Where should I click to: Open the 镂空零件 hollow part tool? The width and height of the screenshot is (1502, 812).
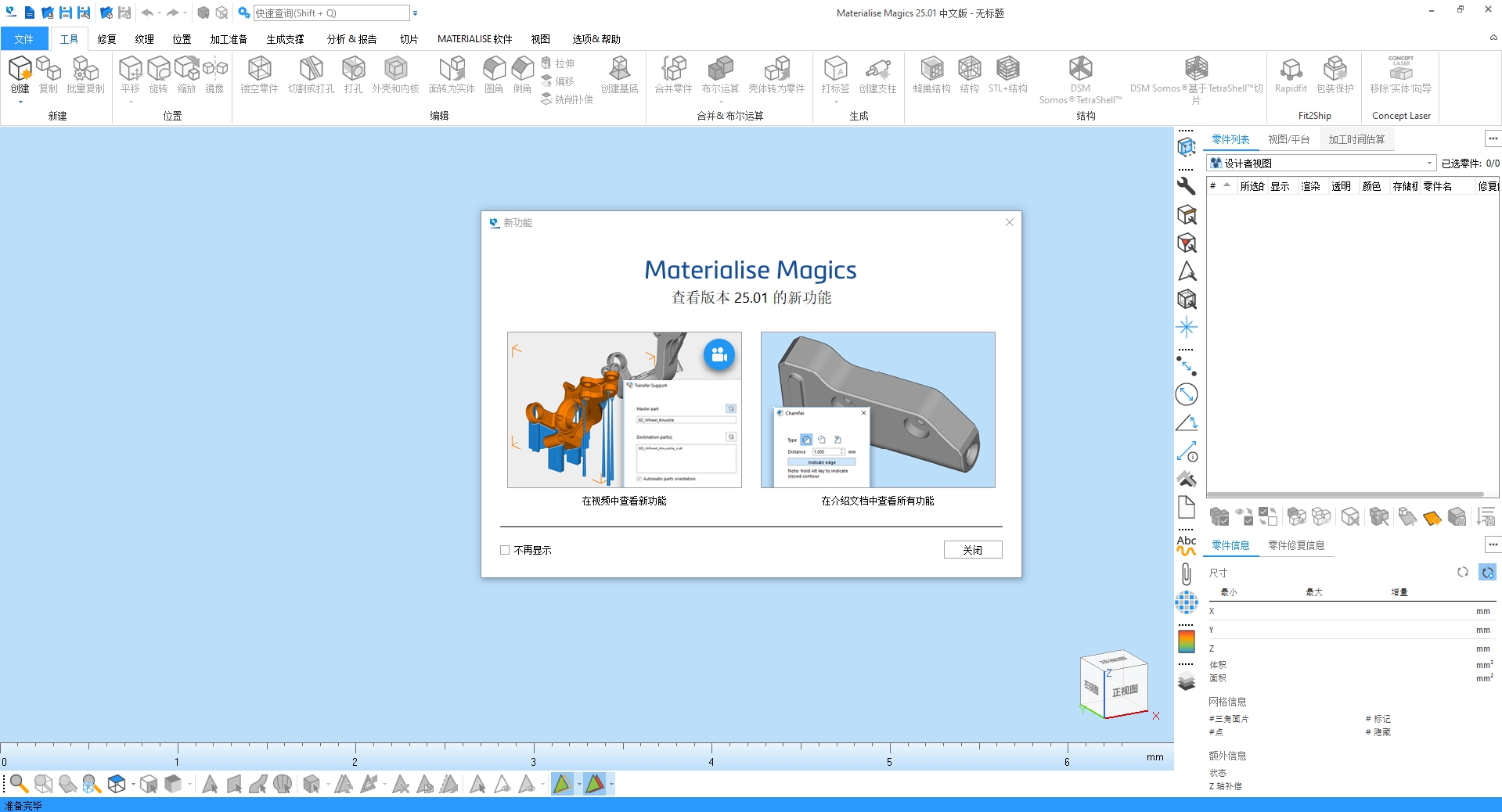(x=259, y=74)
